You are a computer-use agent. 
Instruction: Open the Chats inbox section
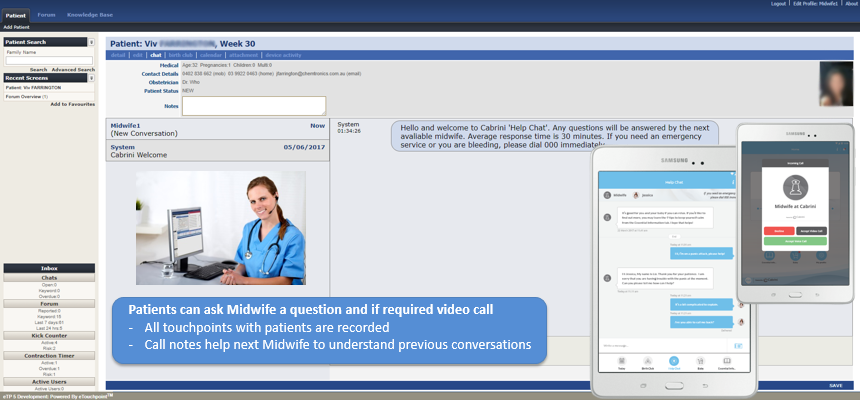[x=49, y=278]
